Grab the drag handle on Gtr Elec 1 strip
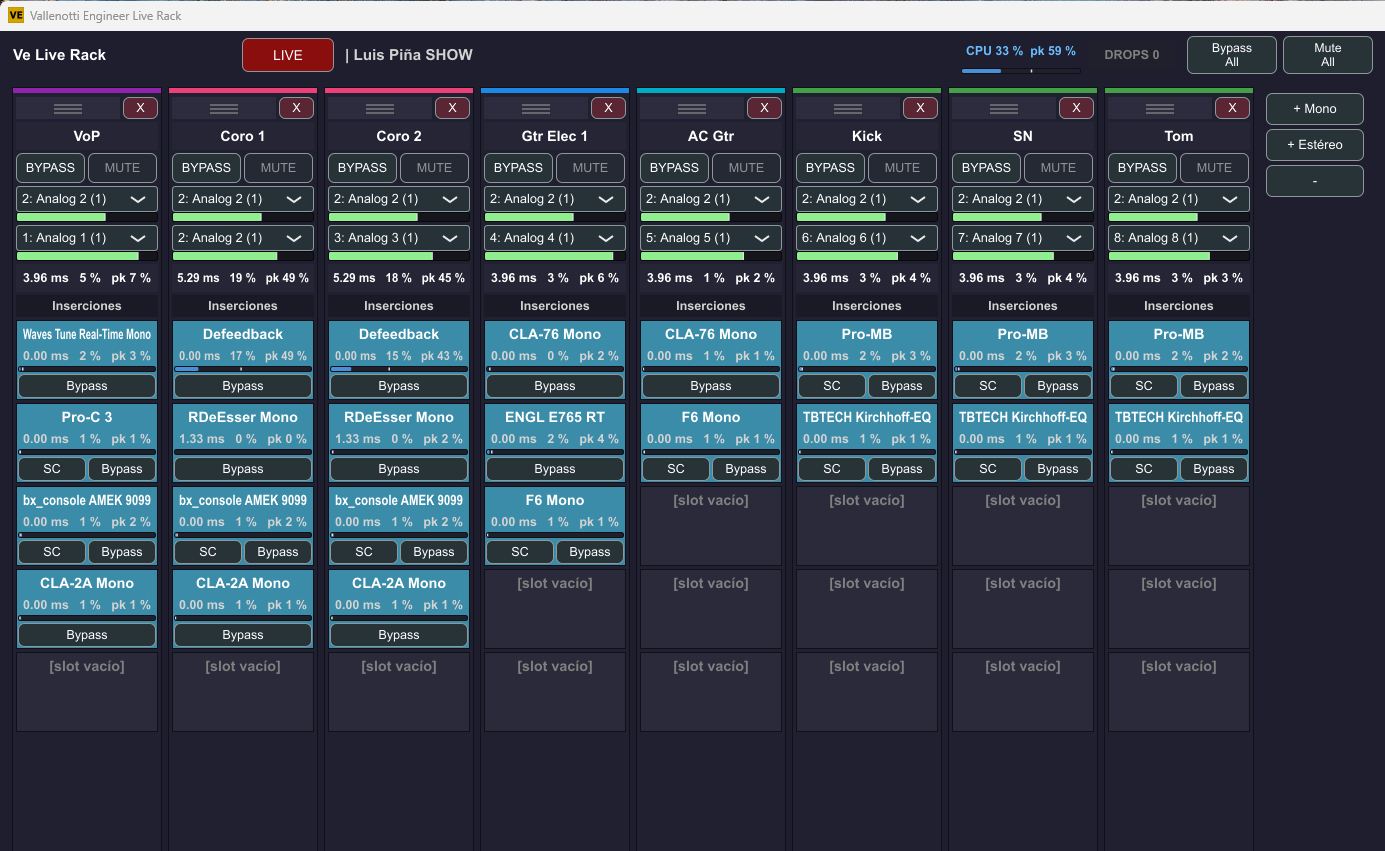The width and height of the screenshot is (1385, 851). coord(536,108)
